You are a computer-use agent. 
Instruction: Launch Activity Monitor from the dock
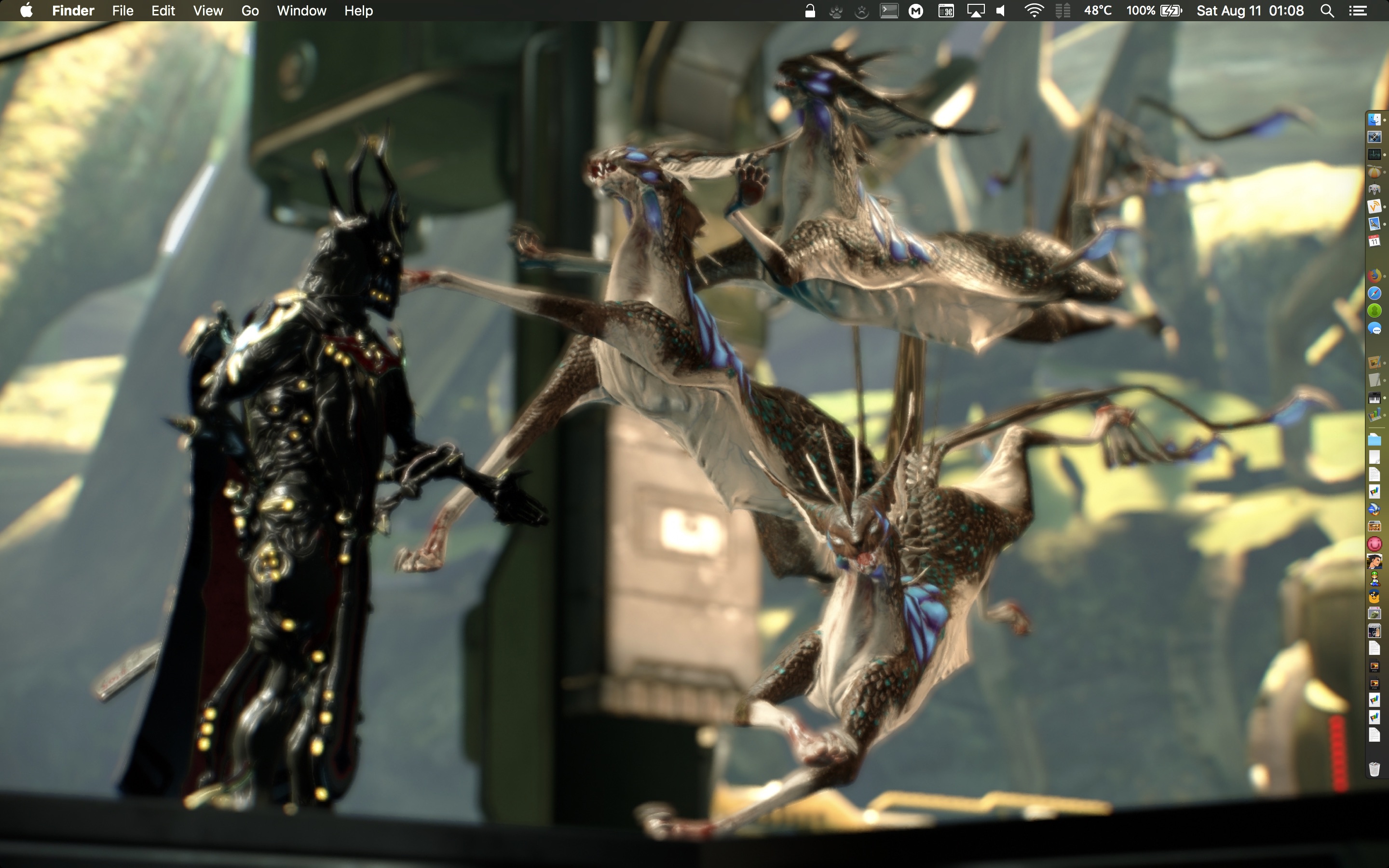(x=1374, y=154)
